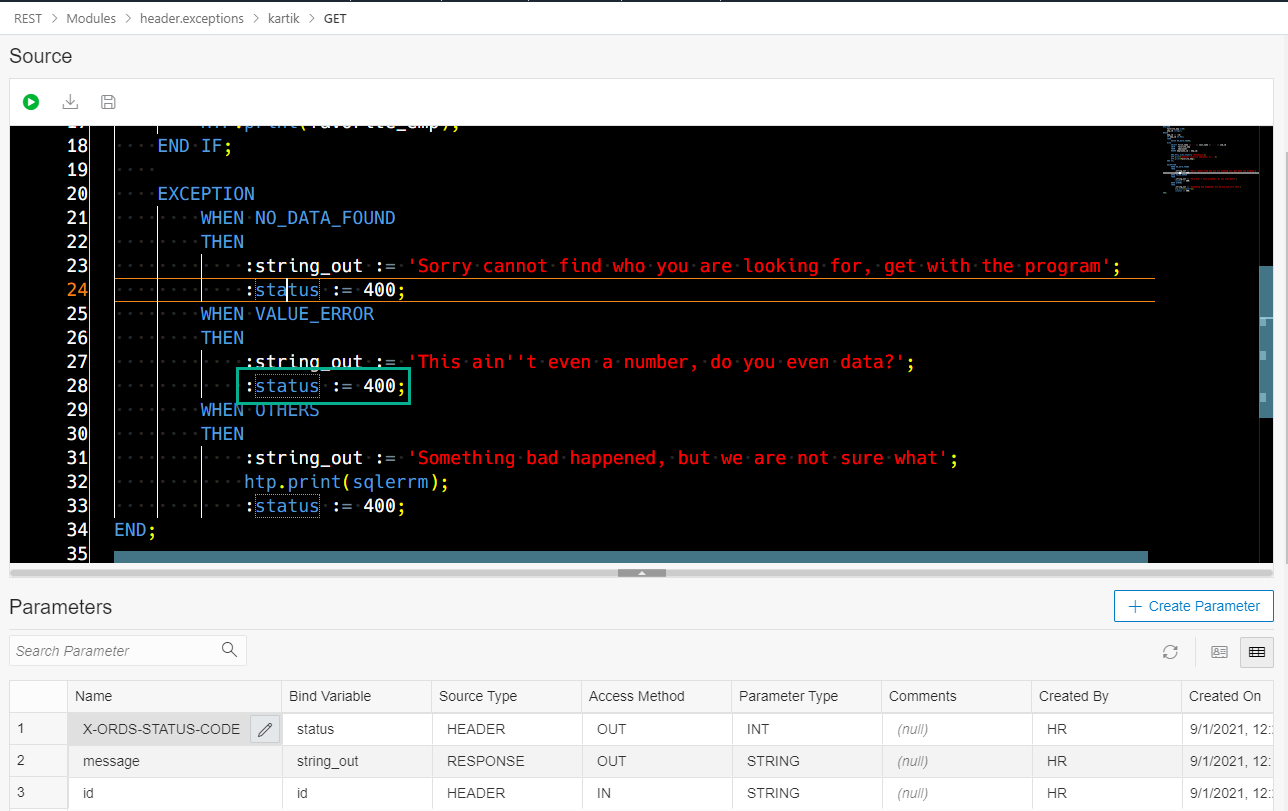1288x811 pixels.
Task: Switch parameters to grid view
Action: [1256, 652]
